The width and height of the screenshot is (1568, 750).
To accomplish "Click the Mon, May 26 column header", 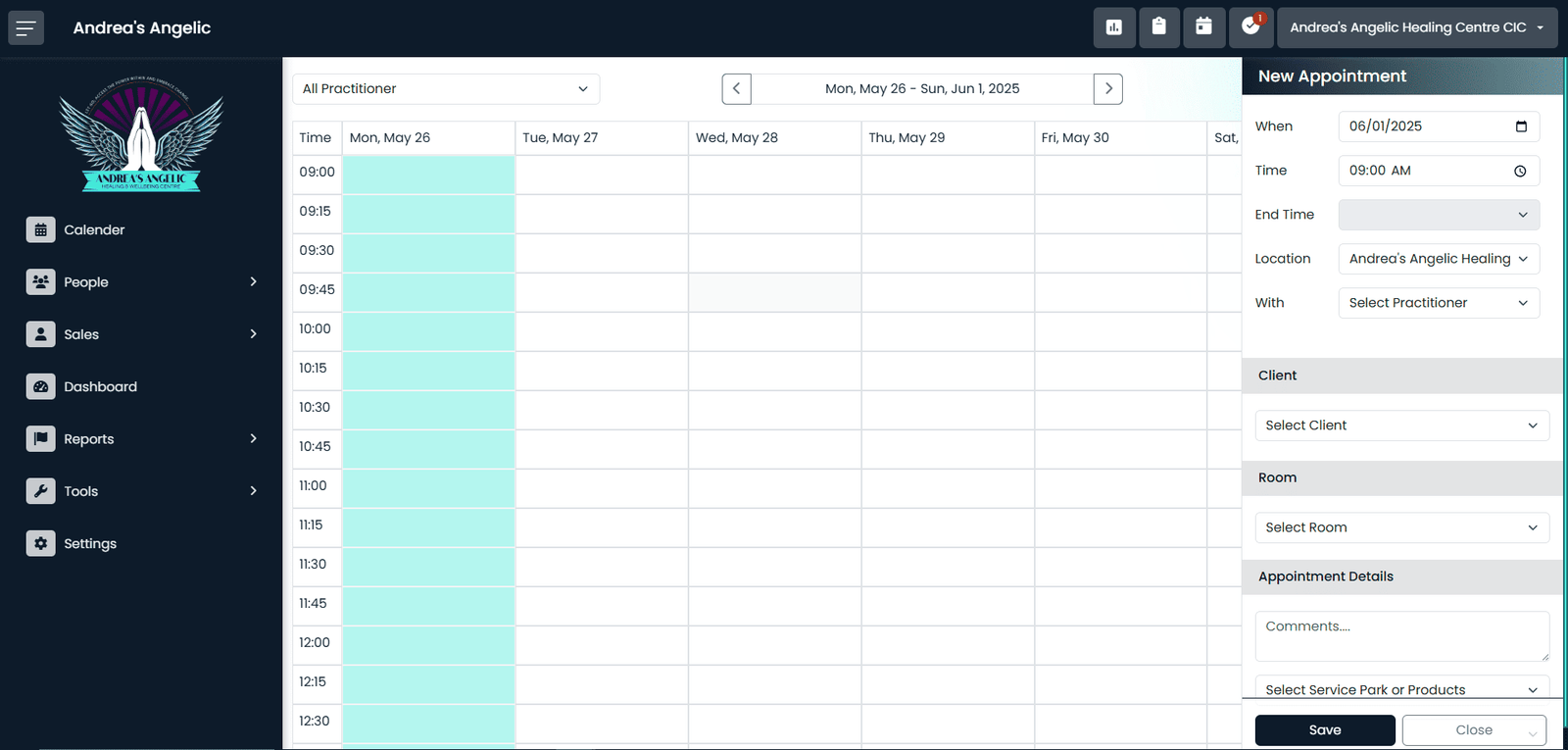I will tap(428, 138).
